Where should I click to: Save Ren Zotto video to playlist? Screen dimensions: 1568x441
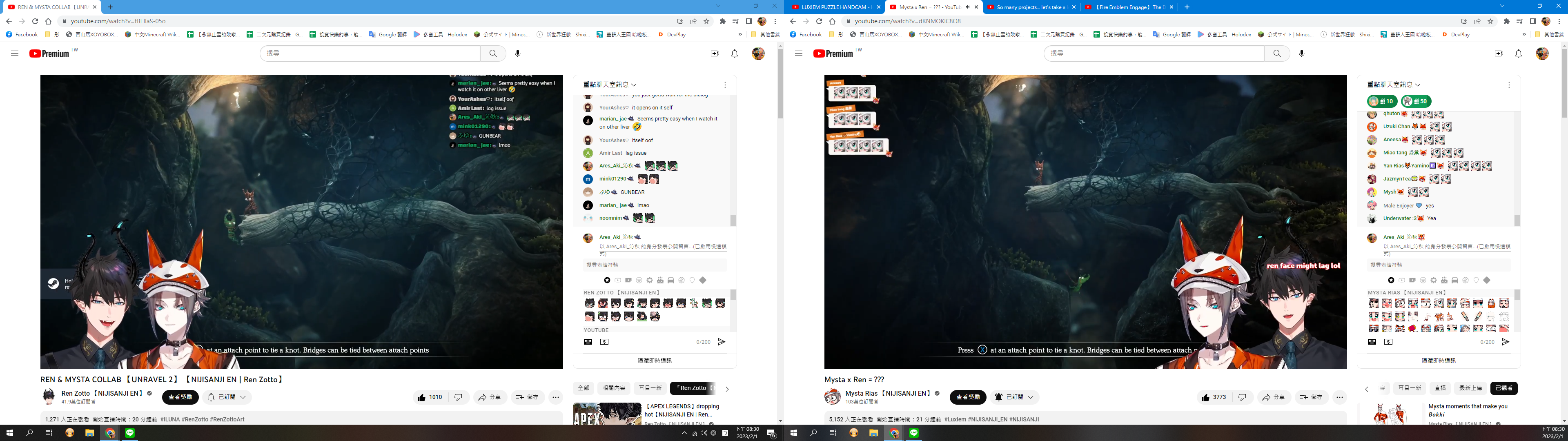[x=527, y=397]
